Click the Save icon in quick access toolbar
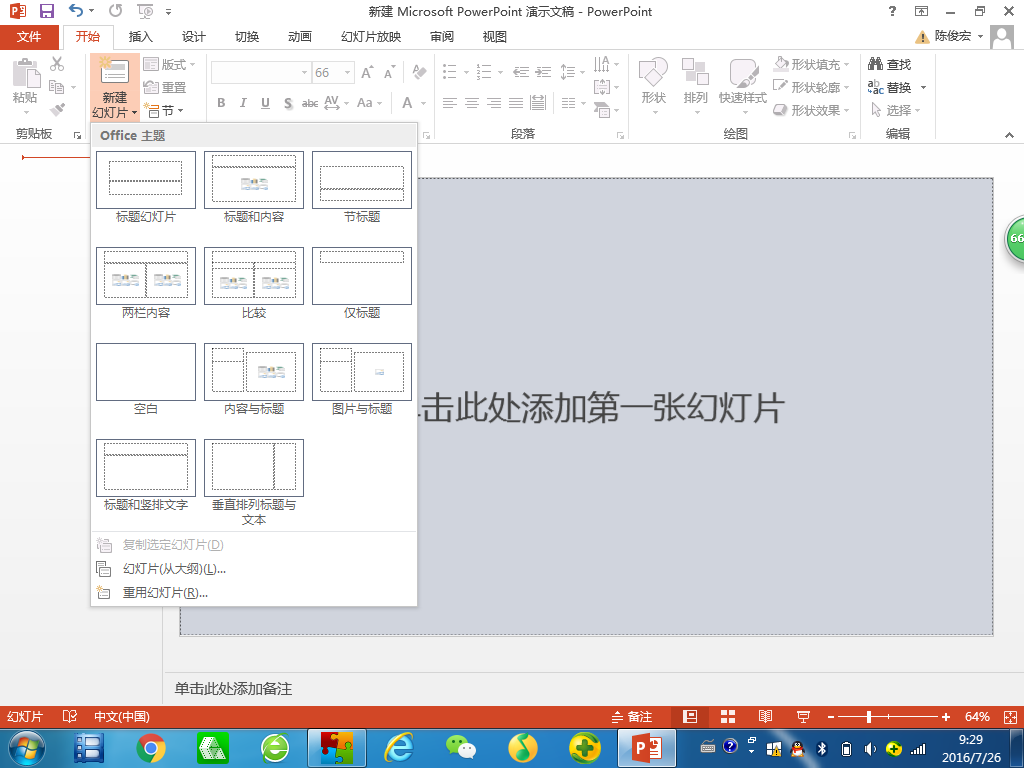1024x768 pixels. tap(46, 11)
